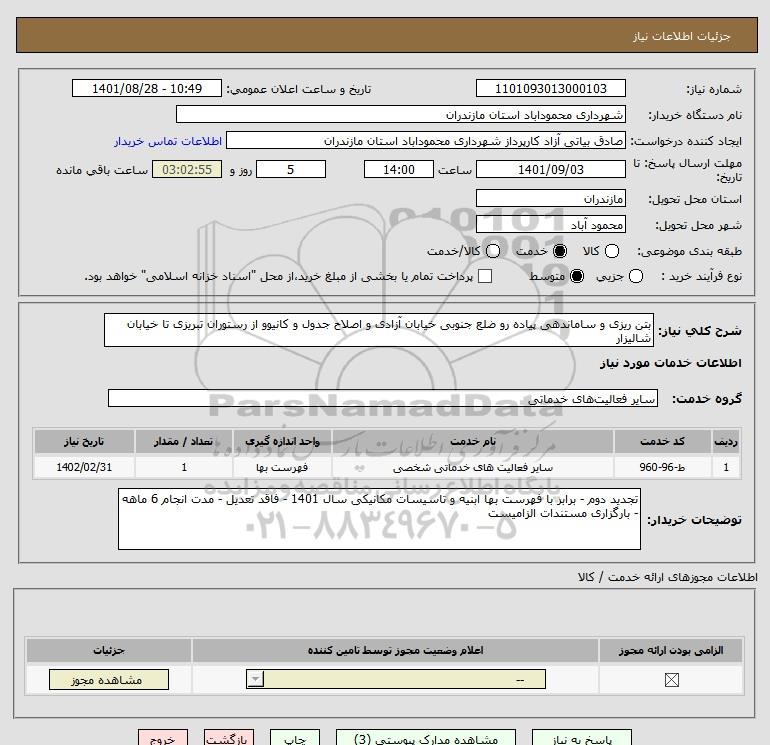
Task: Select the کالا radio button
Action: [x=612, y=251]
